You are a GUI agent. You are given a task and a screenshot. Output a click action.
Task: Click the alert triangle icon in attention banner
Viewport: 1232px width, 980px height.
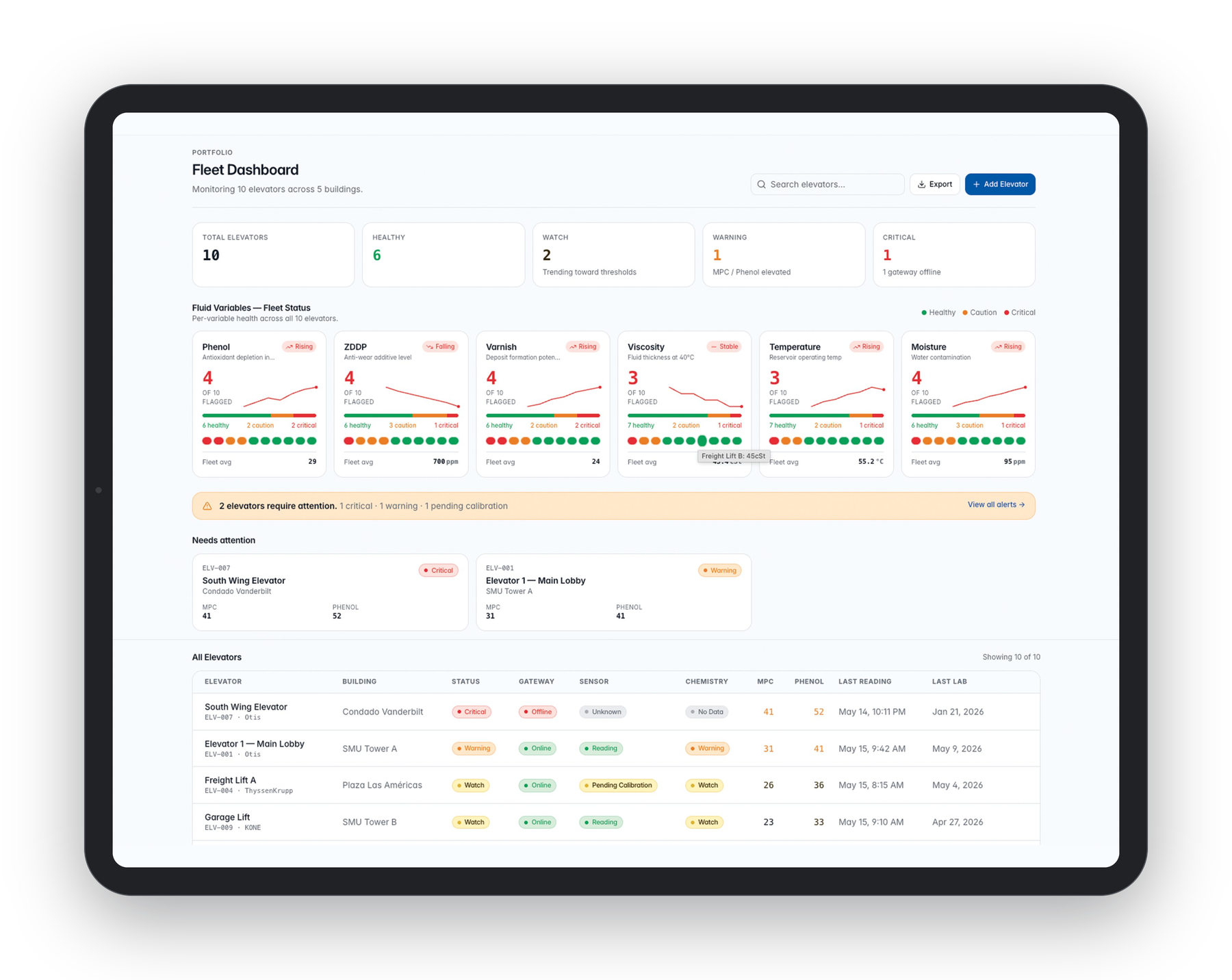(207, 506)
